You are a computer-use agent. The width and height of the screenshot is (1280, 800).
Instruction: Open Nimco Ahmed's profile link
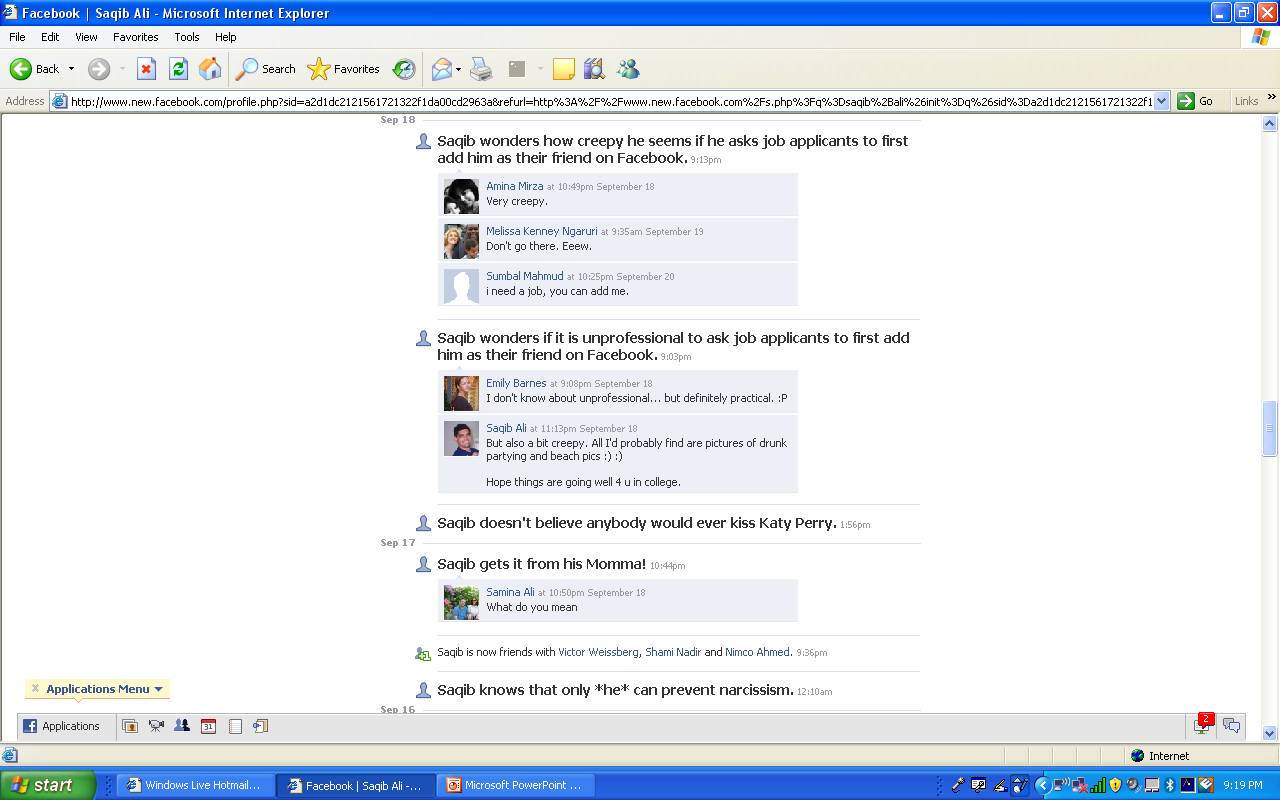(x=757, y=652)
